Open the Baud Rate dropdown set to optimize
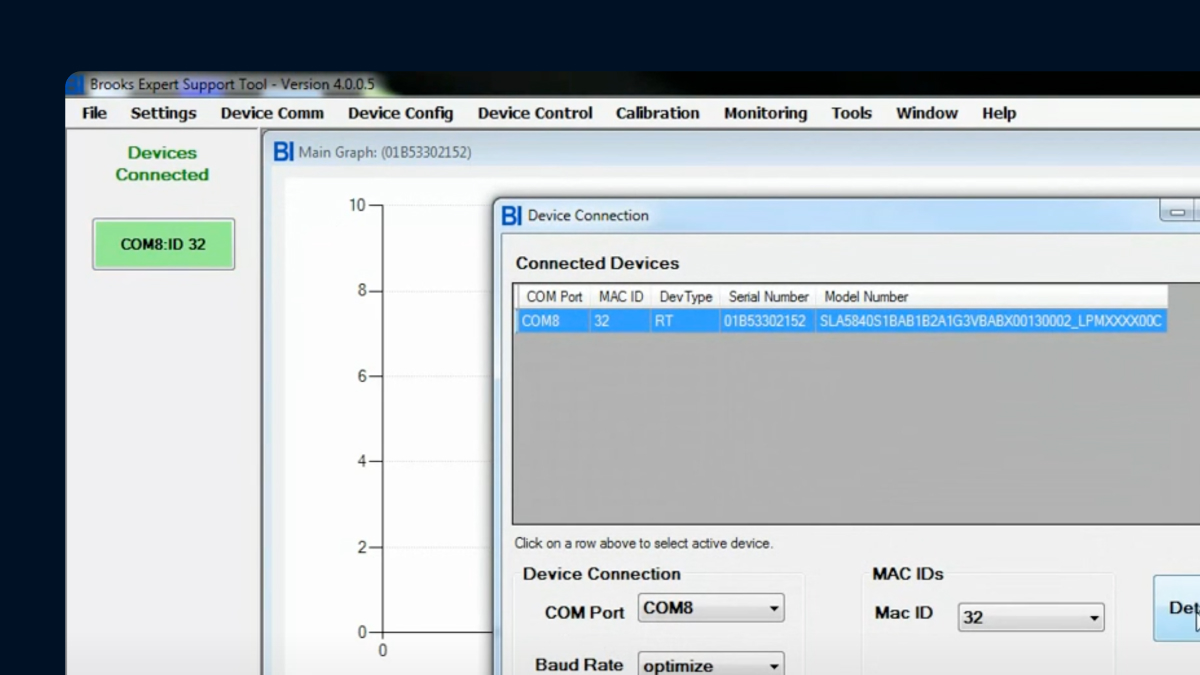 (x=710, y=664)
